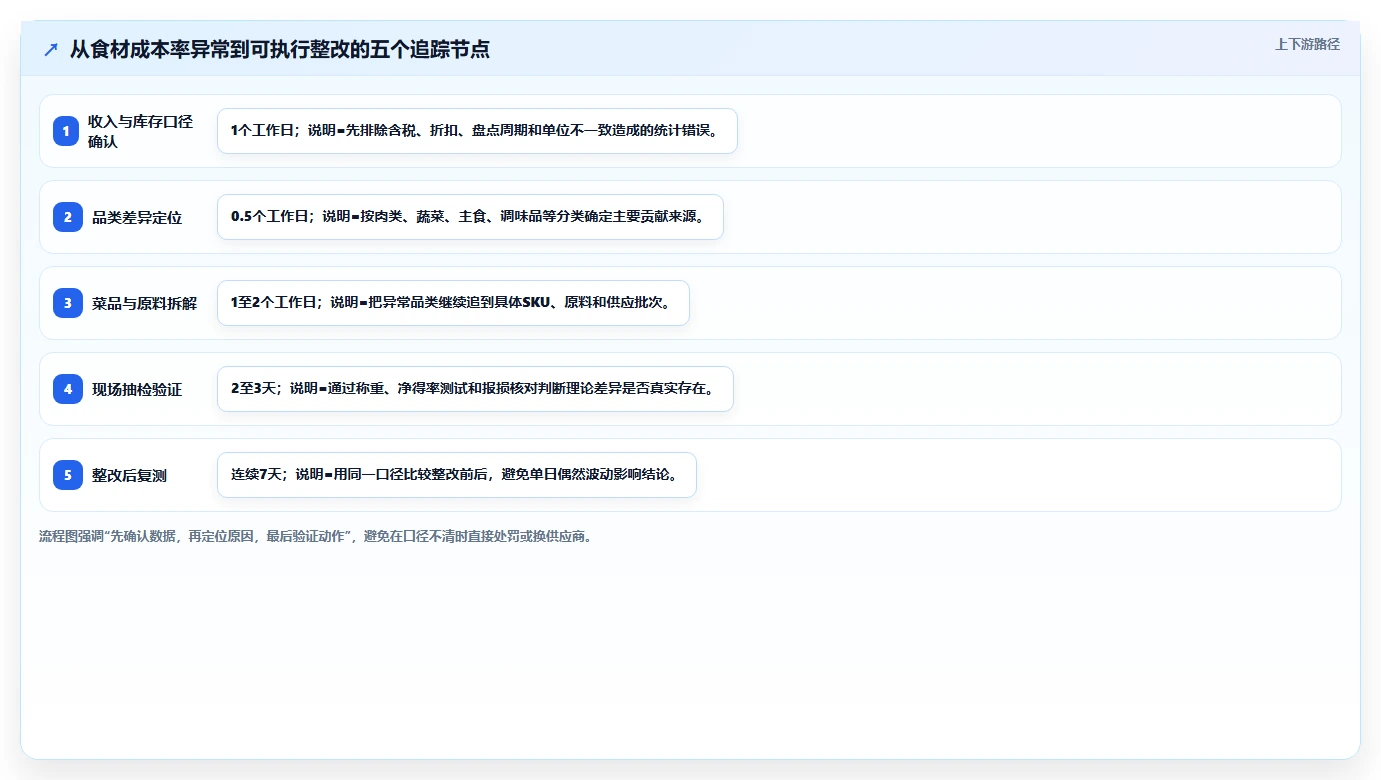This screenshot has width=1381, height=780.
Task: Open the 1个工作日 description box
Action: [x=477, y=131]
